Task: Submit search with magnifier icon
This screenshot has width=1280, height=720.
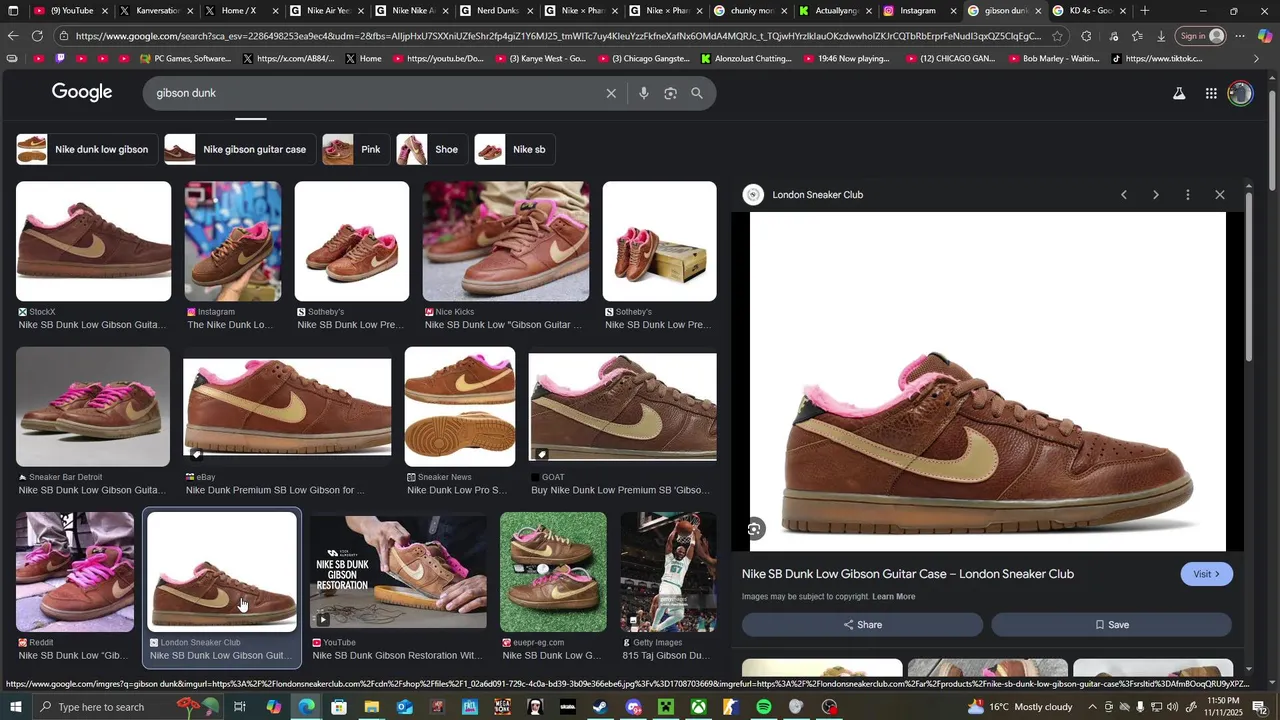Action: 697,93
